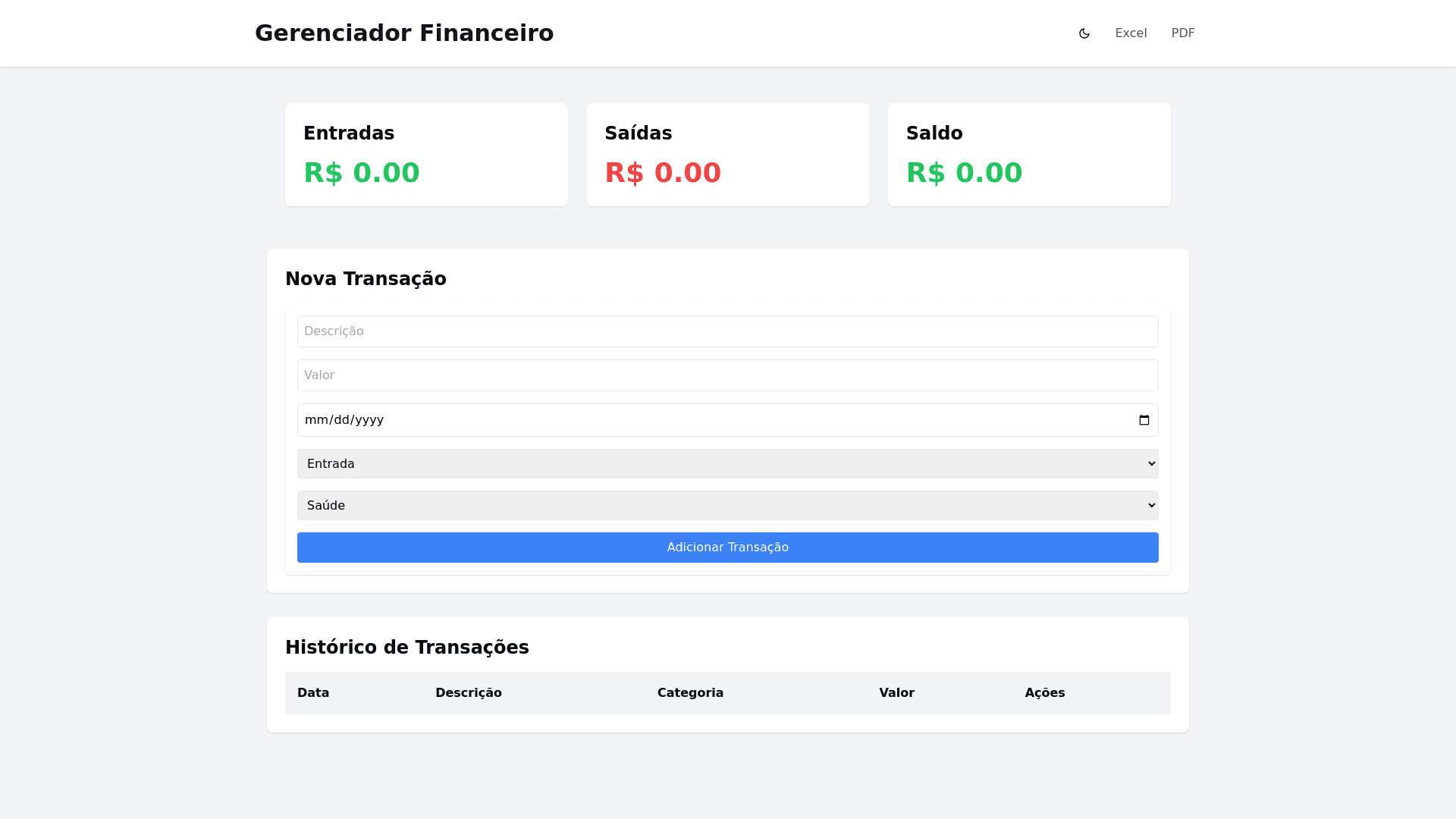Screen dimensions: 1456x819
Task: Click the Saídas summary card
Action: (x=727, y=155)
